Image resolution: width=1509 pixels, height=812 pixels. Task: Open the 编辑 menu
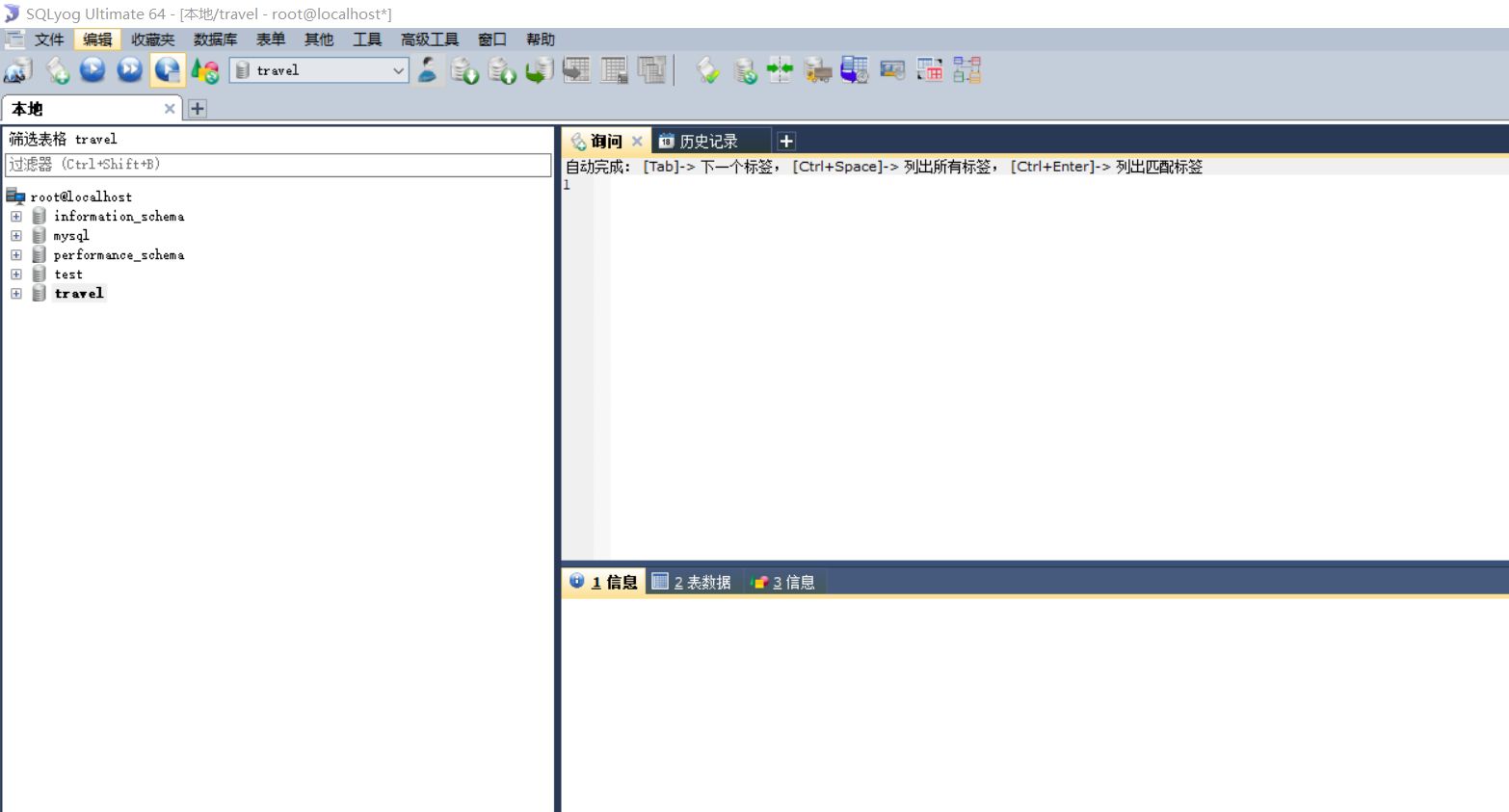97,39
